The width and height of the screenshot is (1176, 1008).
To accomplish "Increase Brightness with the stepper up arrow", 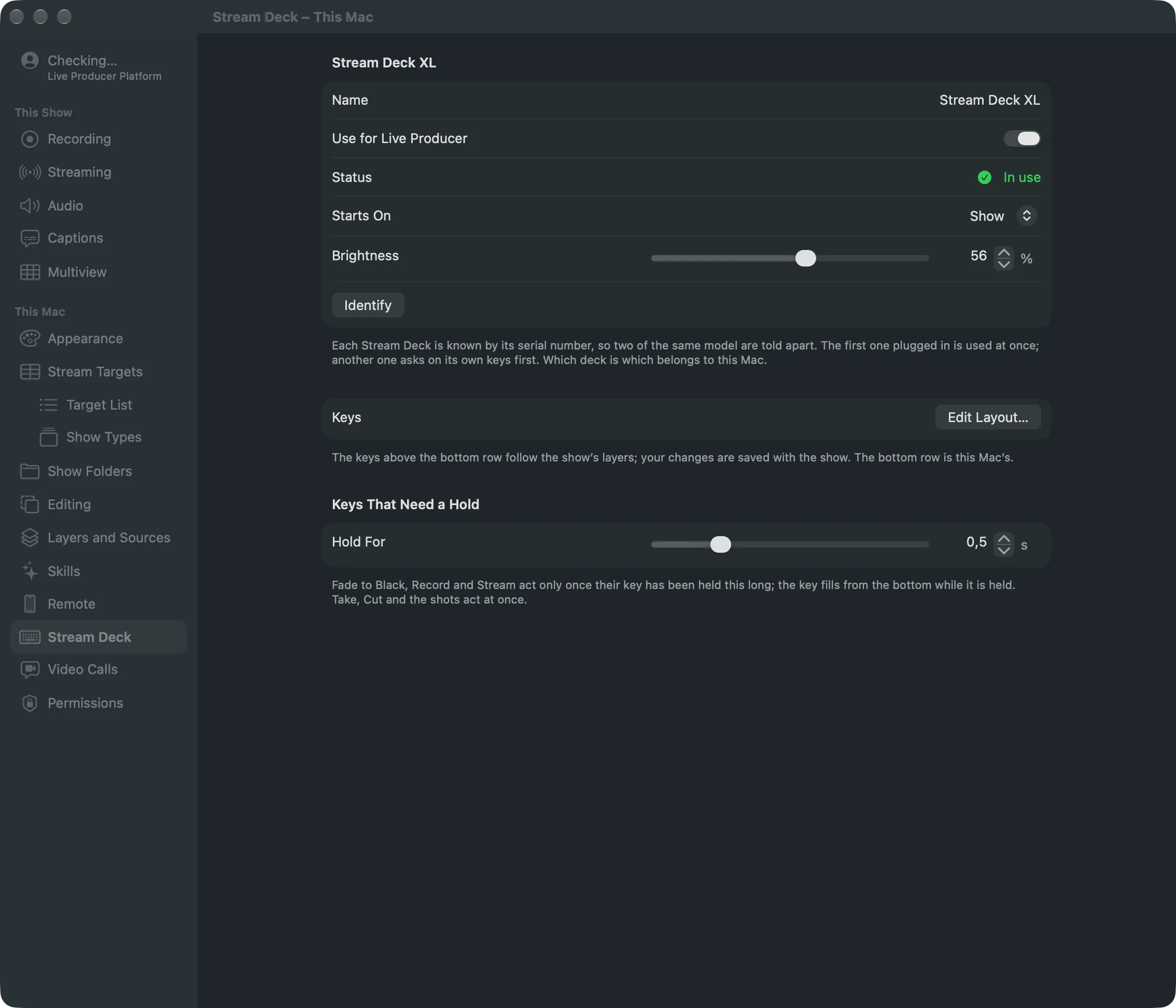I will pos(1003,253).
